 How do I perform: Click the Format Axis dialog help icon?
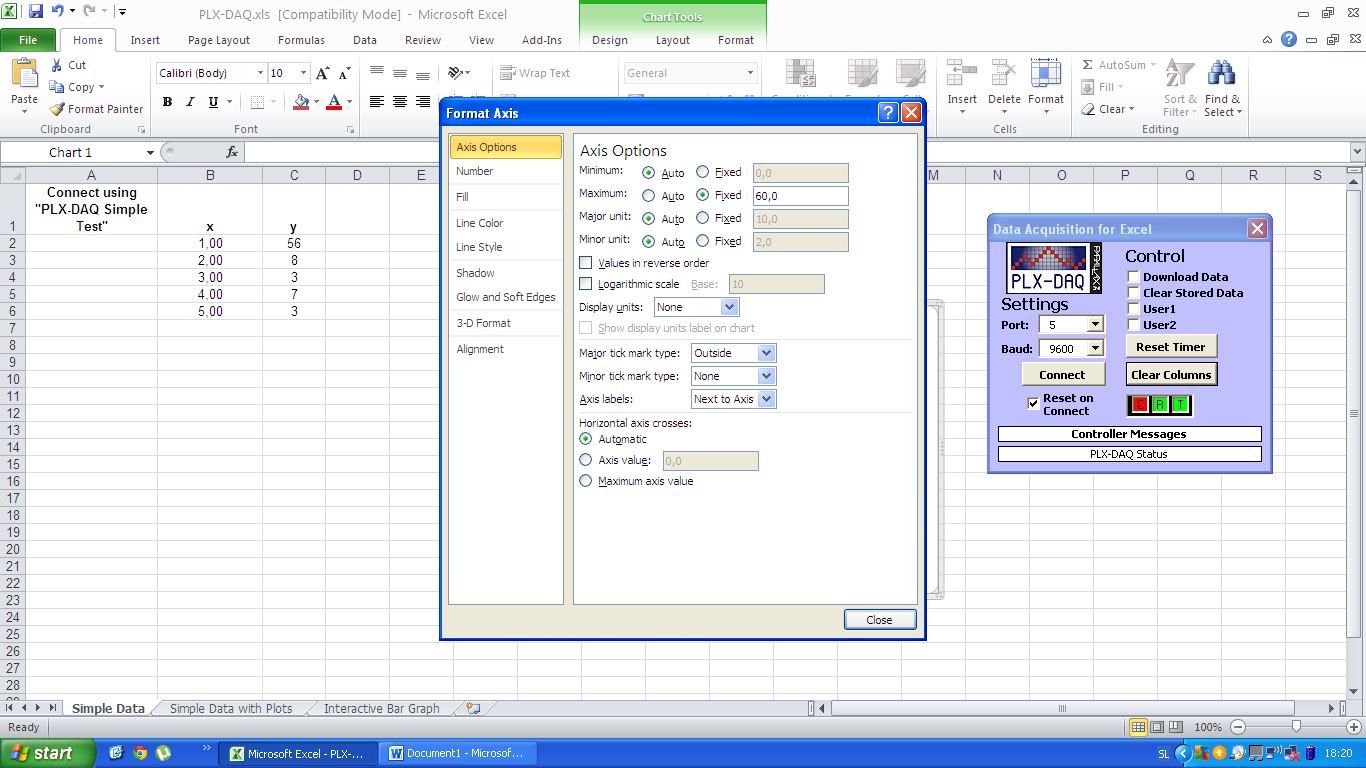[888, 113]
